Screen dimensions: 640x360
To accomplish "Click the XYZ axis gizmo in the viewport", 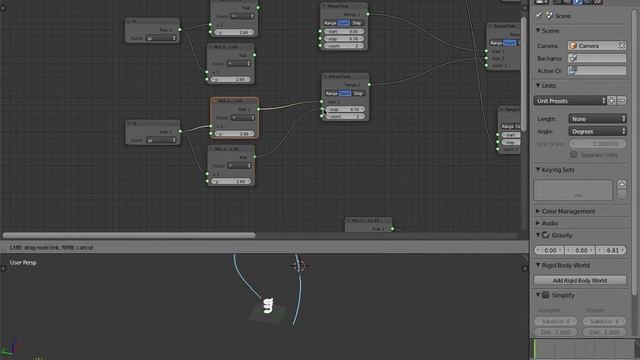I will click(11, 349).
